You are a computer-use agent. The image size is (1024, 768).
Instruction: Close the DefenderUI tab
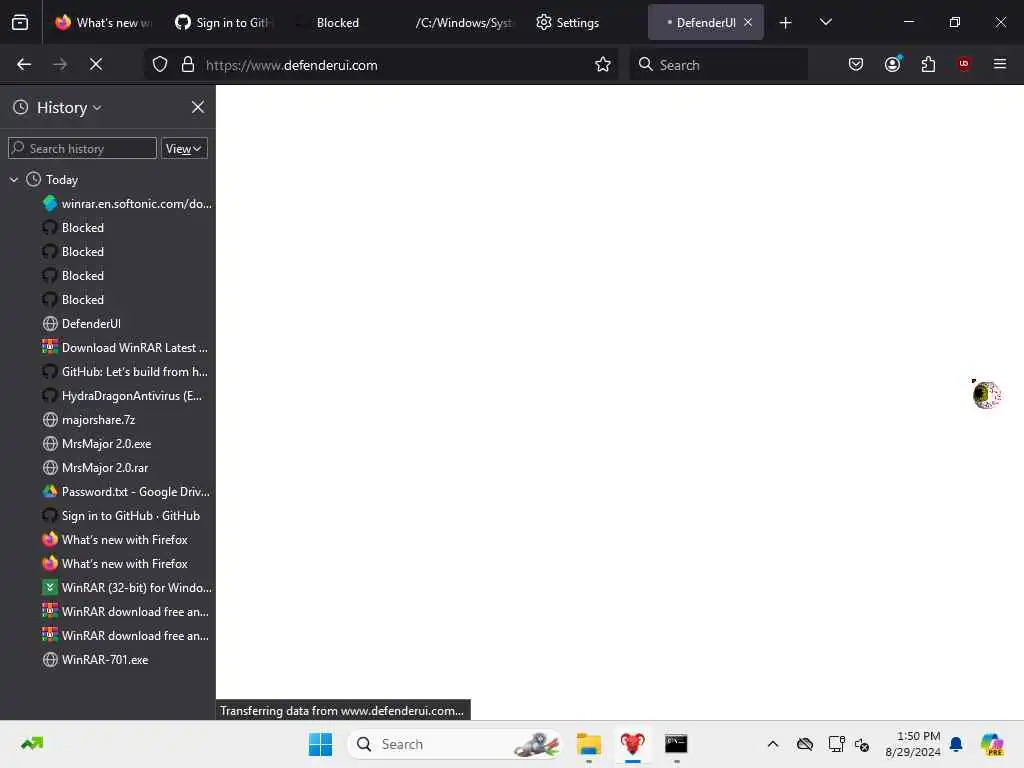pyautogui.click(x=748, y=22)
